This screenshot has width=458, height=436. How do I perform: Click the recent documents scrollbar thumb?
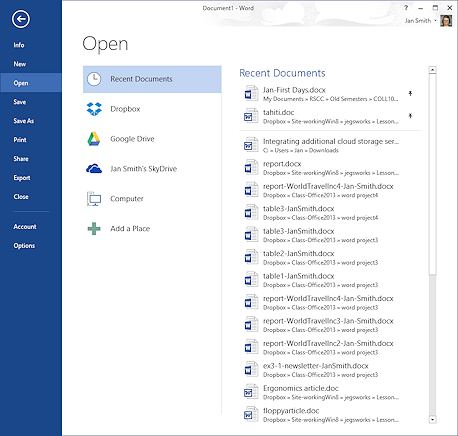[432, 175]
